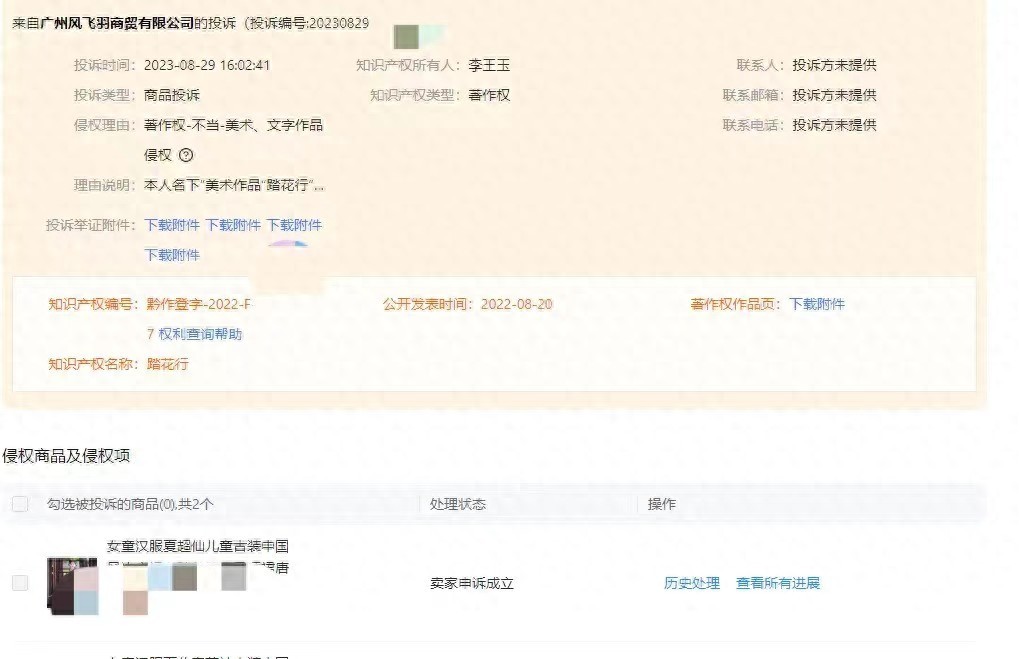This screenshot has width=1019, height=659.
Task: Click the 操作 column header
Action: (662, 504)
